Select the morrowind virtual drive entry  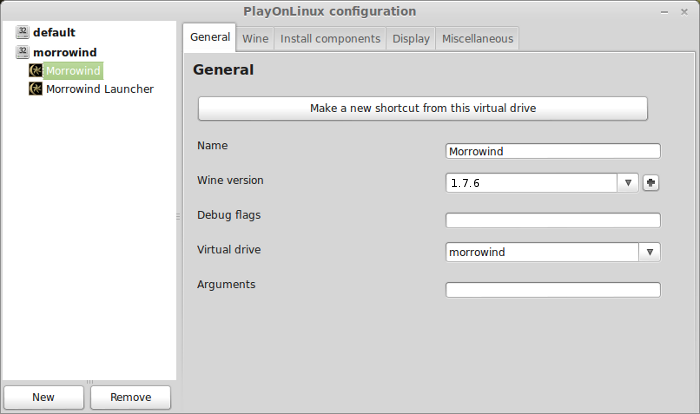point(65,52)
